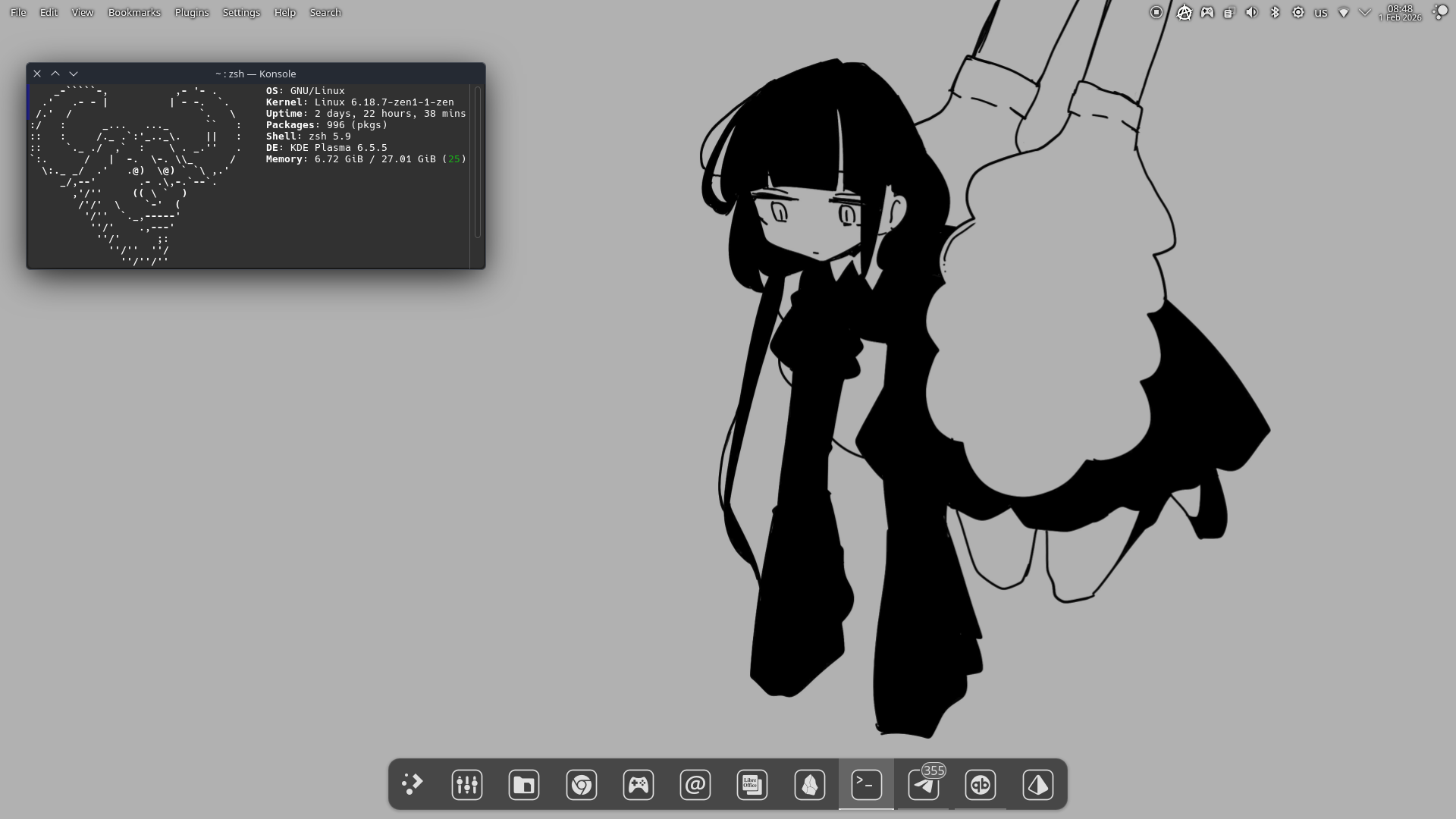Switch keyboard layout via 'us' indicator
The image size is (1456, 819).
(x=1321, y=12)
